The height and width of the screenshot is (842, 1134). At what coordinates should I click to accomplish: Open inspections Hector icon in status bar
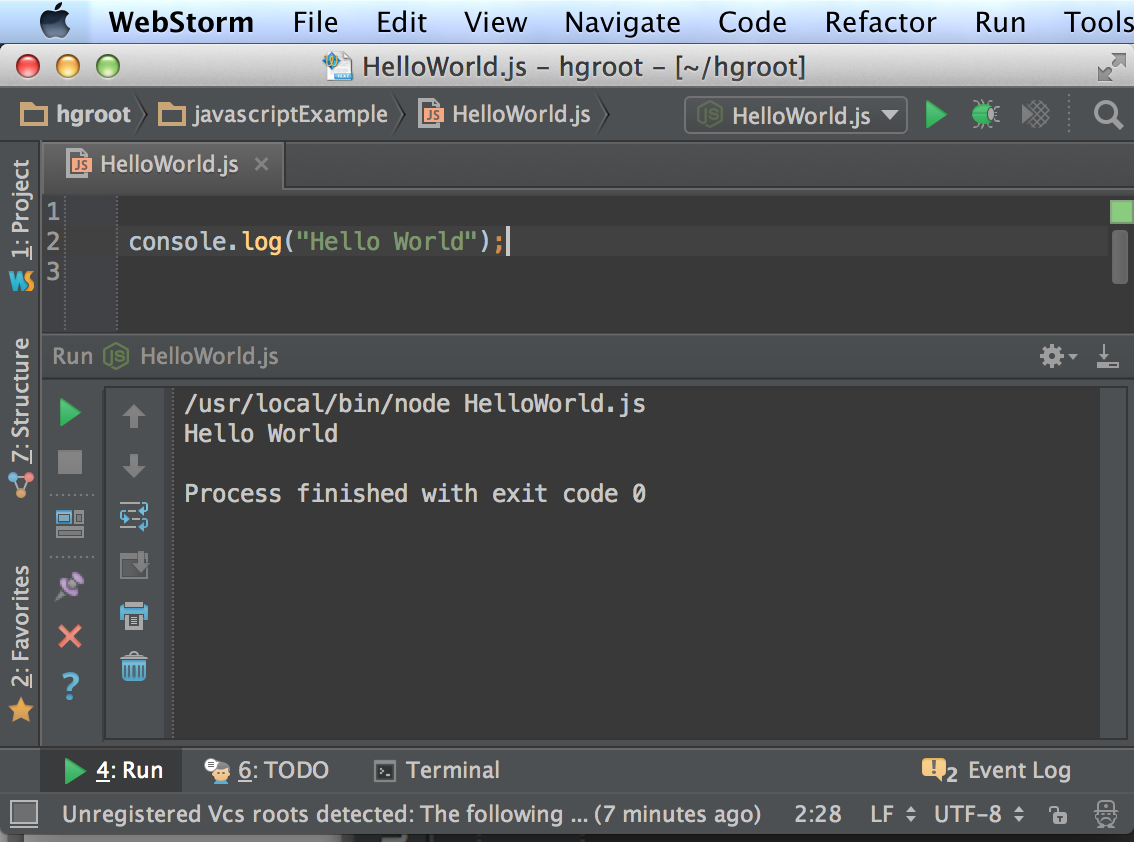pyautogui.click(x=1106, y=815)
